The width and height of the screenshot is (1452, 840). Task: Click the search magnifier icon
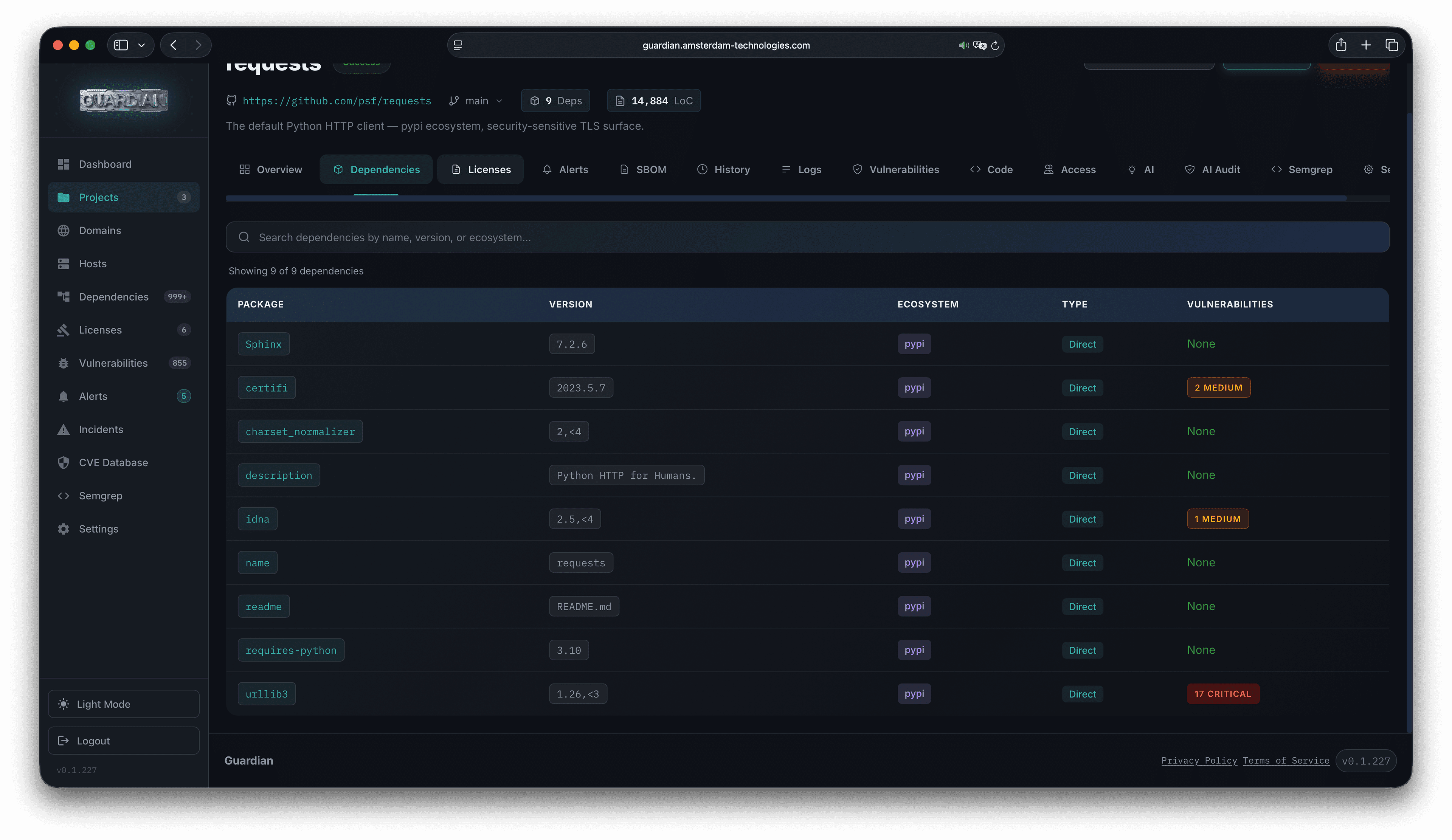[x=244, y=237]
